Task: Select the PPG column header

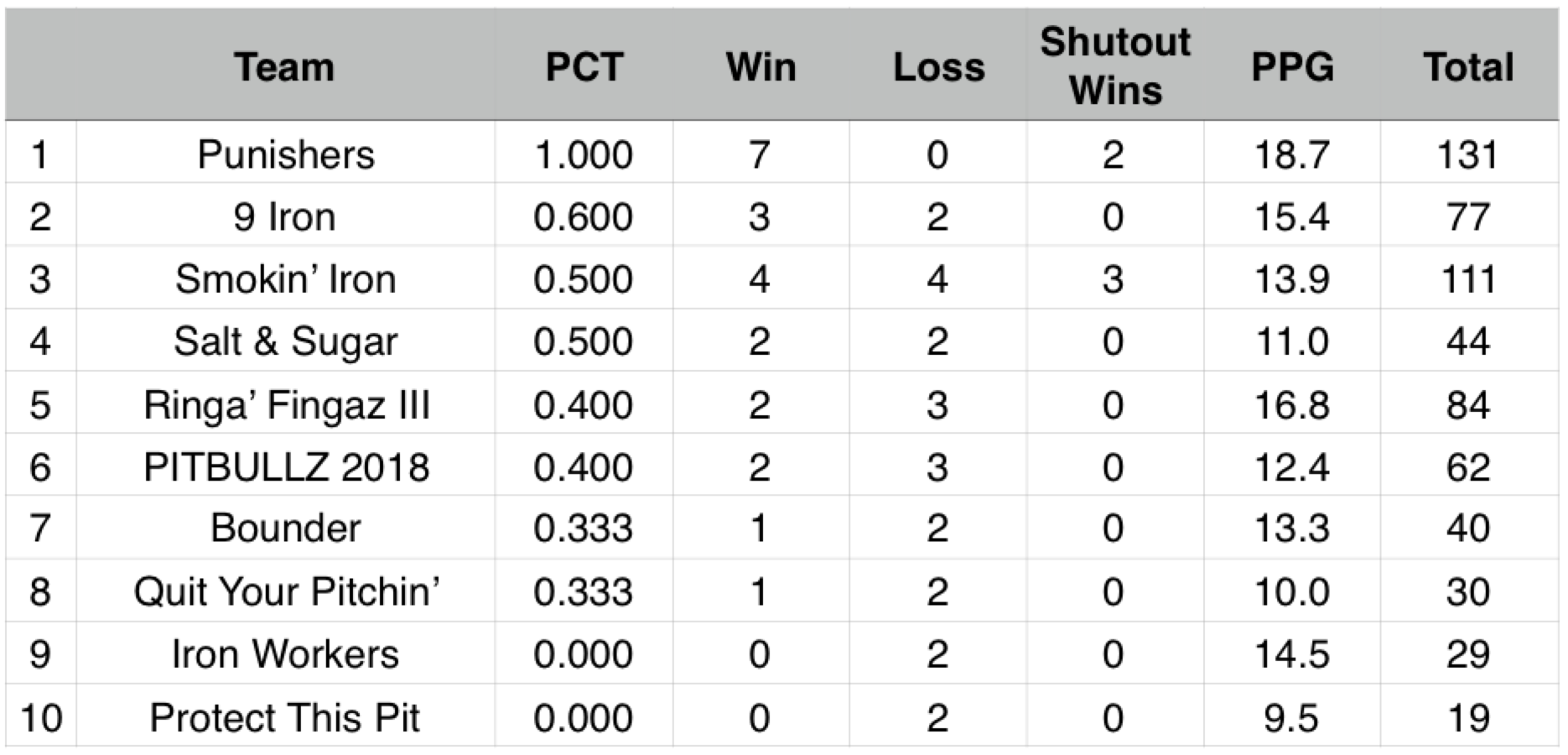Action: [x=1292, y=67]
